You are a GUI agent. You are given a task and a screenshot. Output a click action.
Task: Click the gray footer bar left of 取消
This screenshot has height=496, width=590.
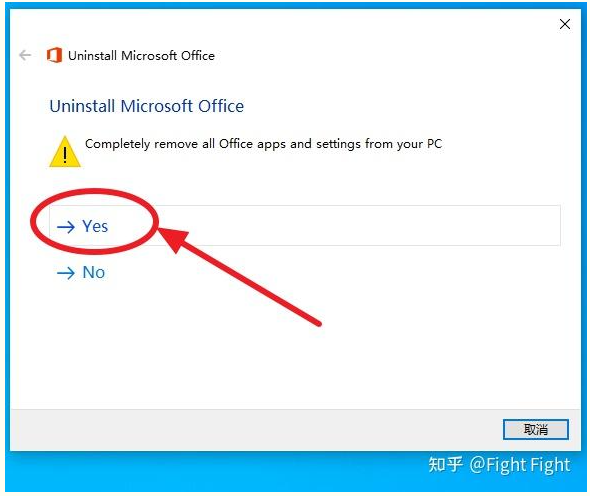(x=256, y=430)
